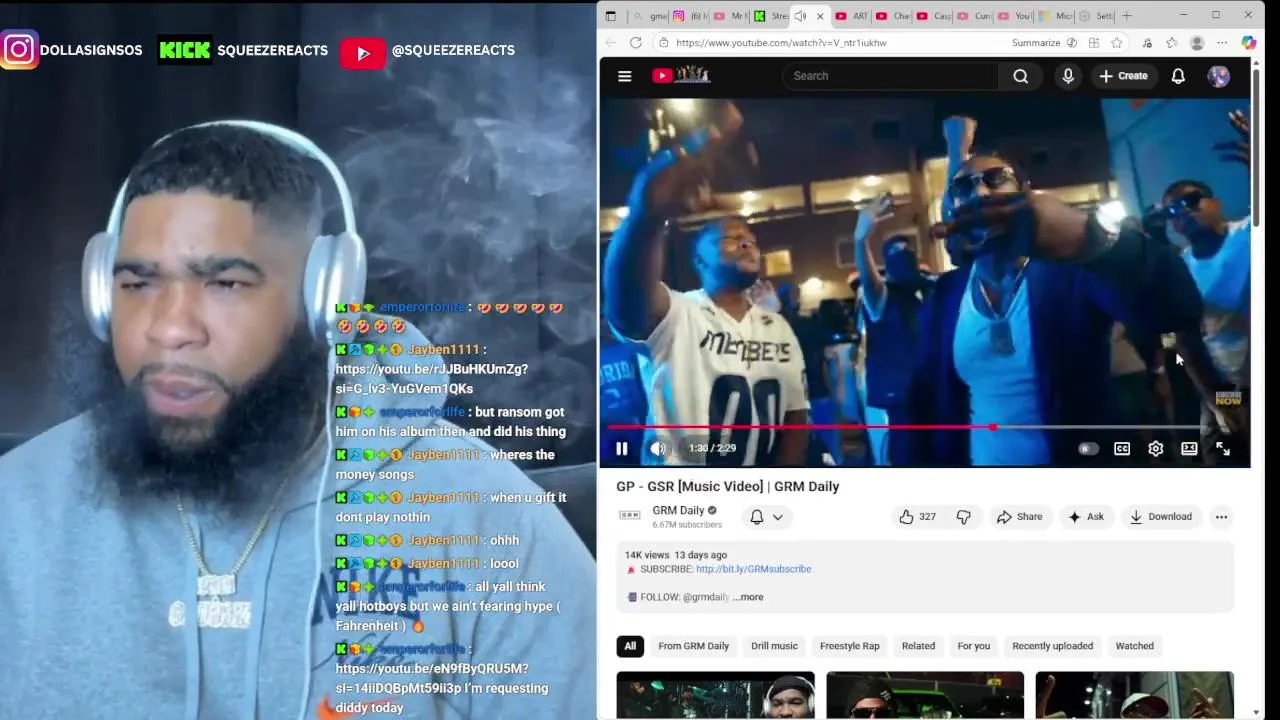Close the active audio-playing tab
This screenshot has height=720, width=1280.
[x=820, y=16]
